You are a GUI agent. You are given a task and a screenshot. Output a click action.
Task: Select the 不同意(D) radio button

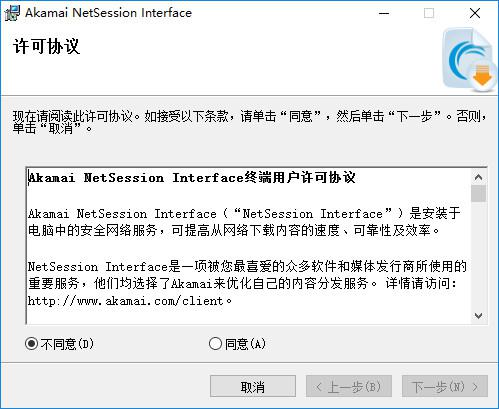coord(31,344)
